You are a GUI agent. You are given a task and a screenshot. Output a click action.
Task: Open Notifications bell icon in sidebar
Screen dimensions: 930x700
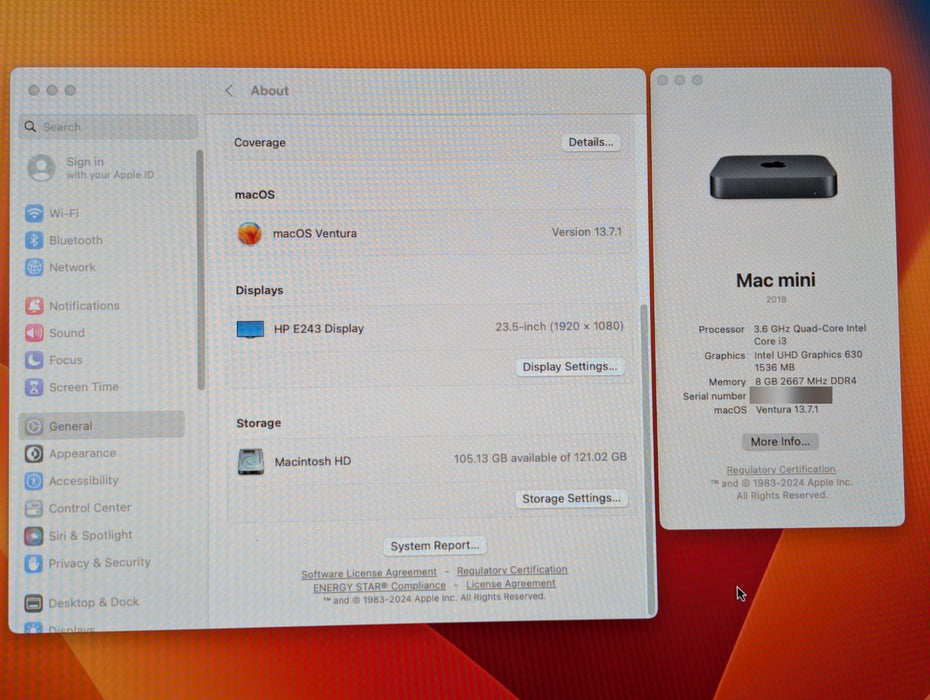click(x=34, y=306)
